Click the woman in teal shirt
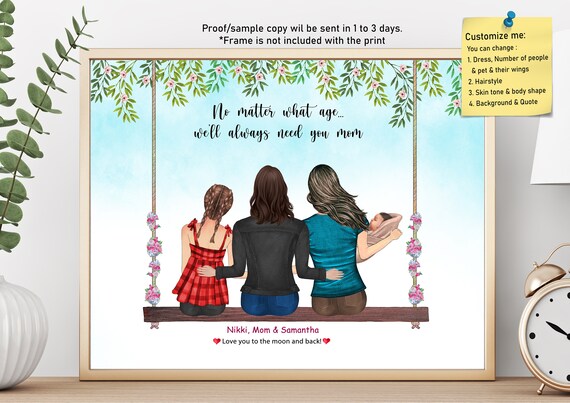 (x=336, y=240)
